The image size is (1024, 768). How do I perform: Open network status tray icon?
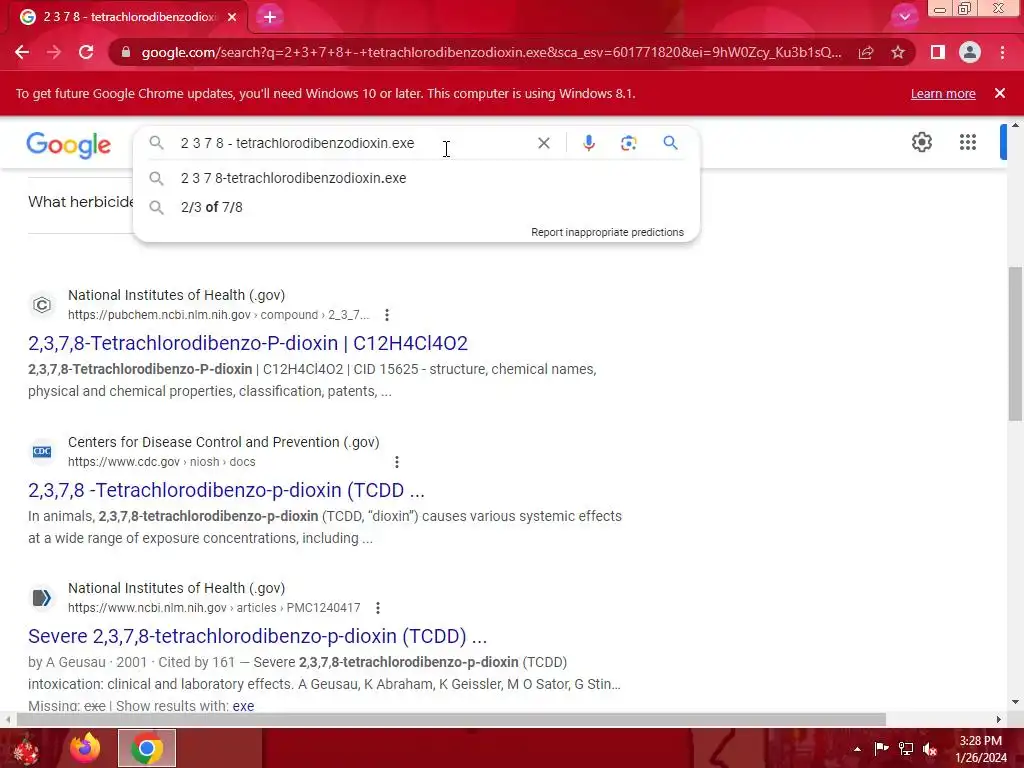(x=906, y=748)
